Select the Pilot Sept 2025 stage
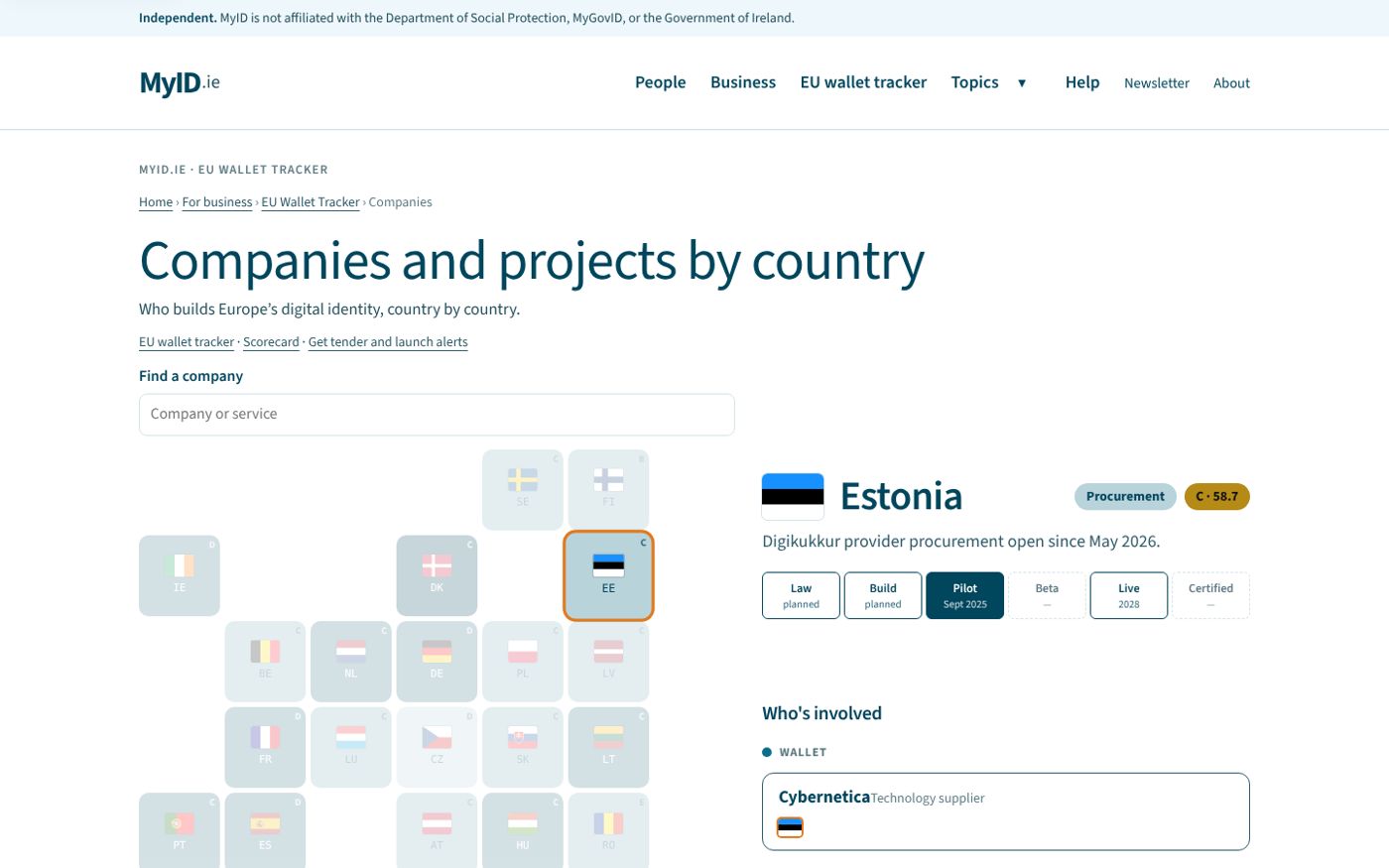The height and width of the screenshot is (868, 1389). 965,595
